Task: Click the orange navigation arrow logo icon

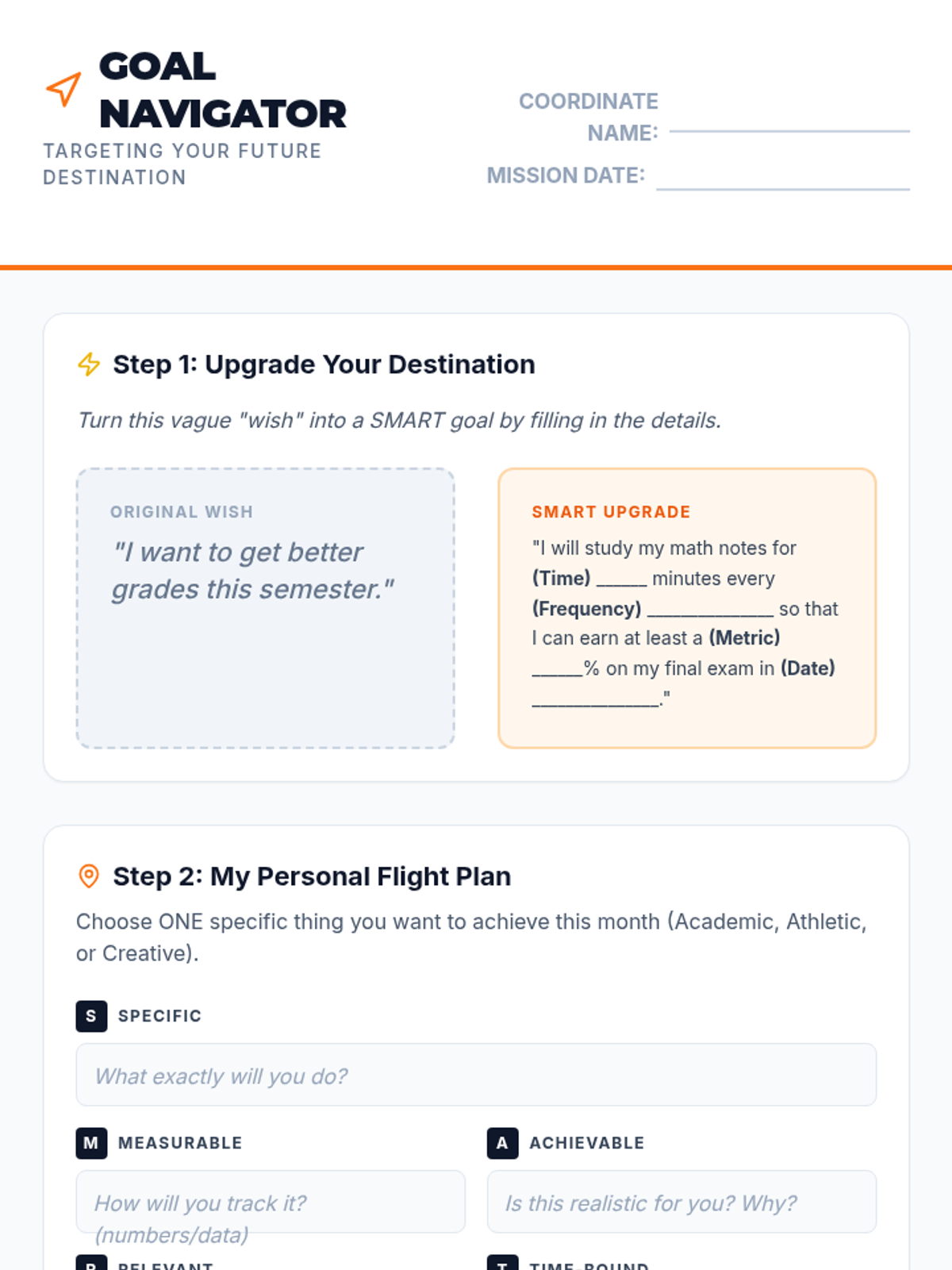Action: (x=63, y=89)
